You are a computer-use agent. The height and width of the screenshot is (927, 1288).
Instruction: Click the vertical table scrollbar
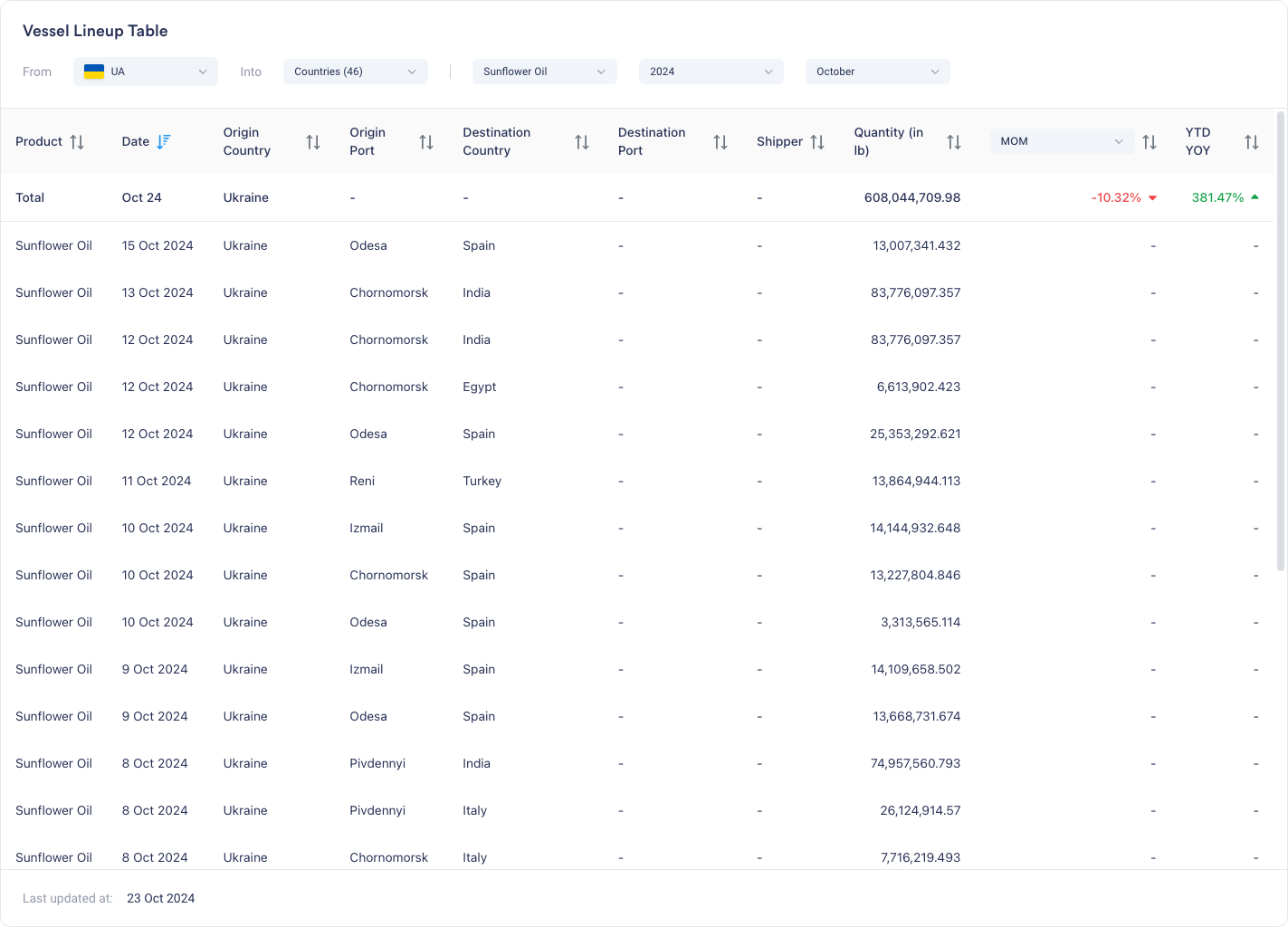click(1281, 342)
